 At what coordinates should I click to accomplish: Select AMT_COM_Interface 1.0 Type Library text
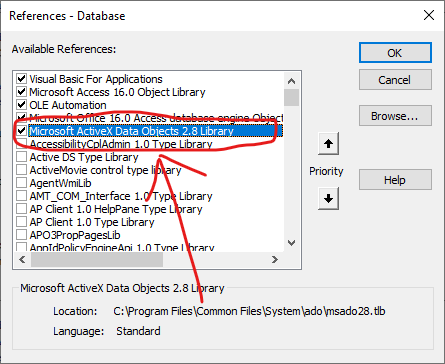[121, 196]
